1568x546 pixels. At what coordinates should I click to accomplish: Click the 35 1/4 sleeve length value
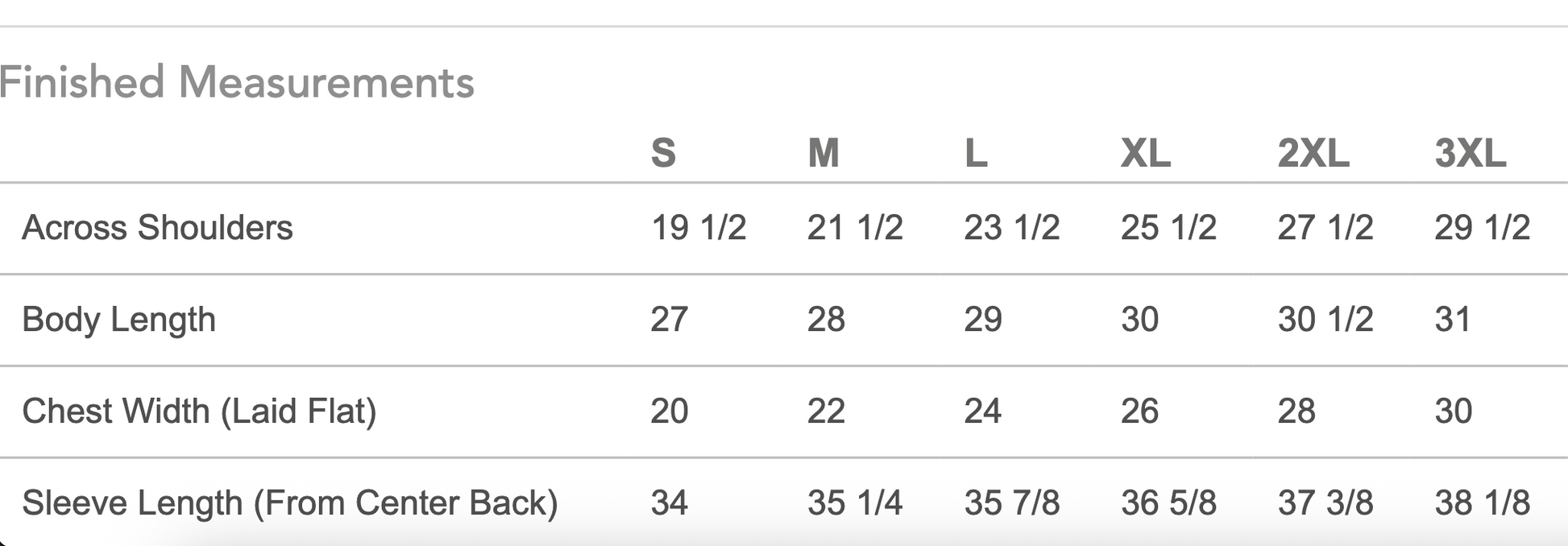point(855,503)
